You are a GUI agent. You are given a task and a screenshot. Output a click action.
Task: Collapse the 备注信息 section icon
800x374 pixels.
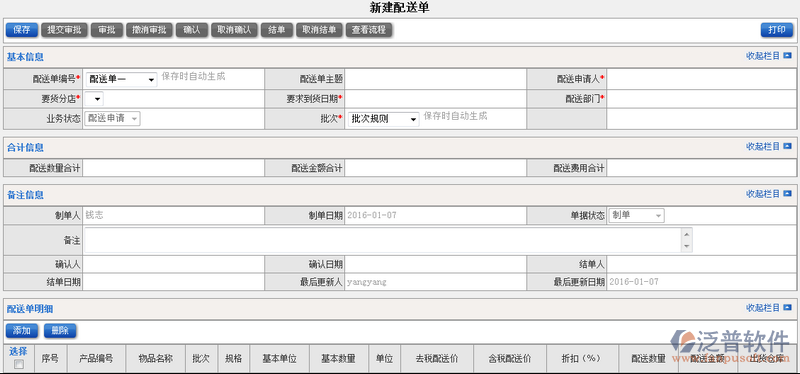788,194
